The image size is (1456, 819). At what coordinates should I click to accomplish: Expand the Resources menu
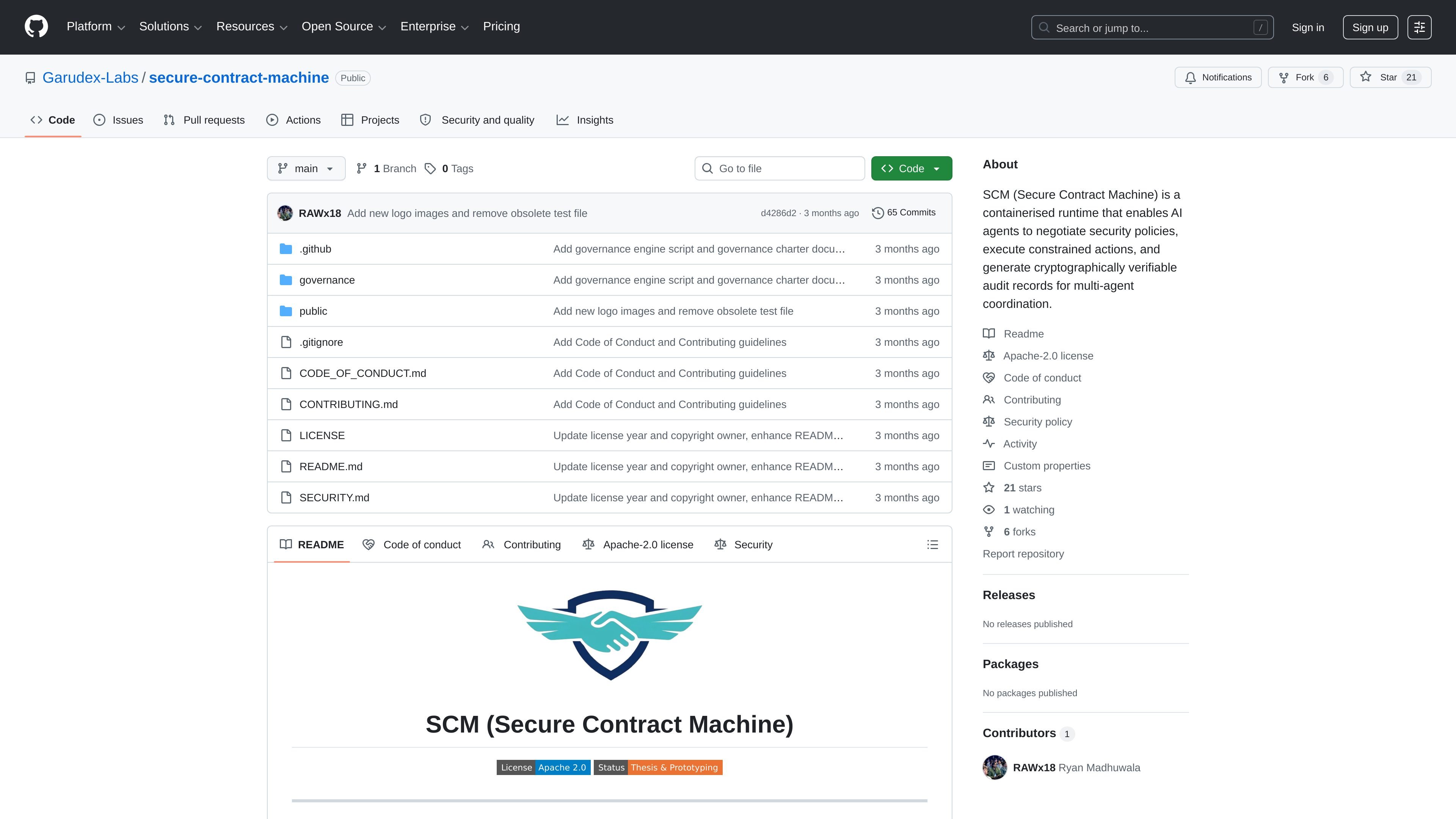click(252, 27)
